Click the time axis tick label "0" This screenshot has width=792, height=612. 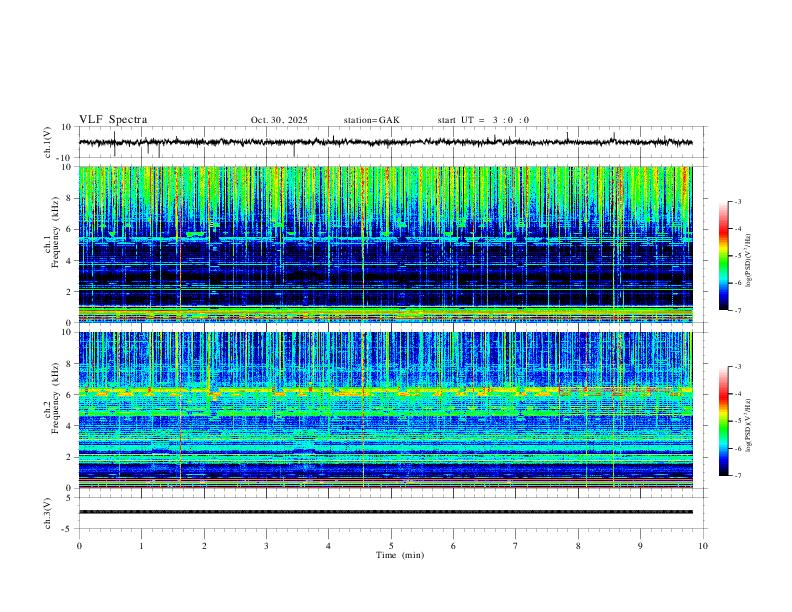tap(79, 546)
